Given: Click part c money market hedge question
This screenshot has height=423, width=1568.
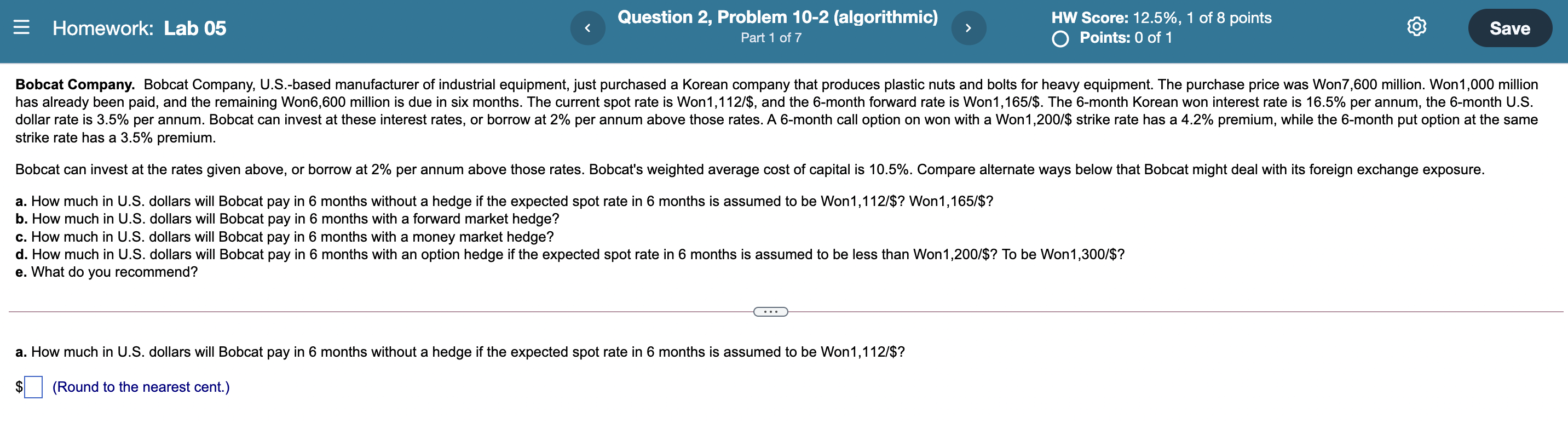Looking at the screenshot, I should point(283,237).
